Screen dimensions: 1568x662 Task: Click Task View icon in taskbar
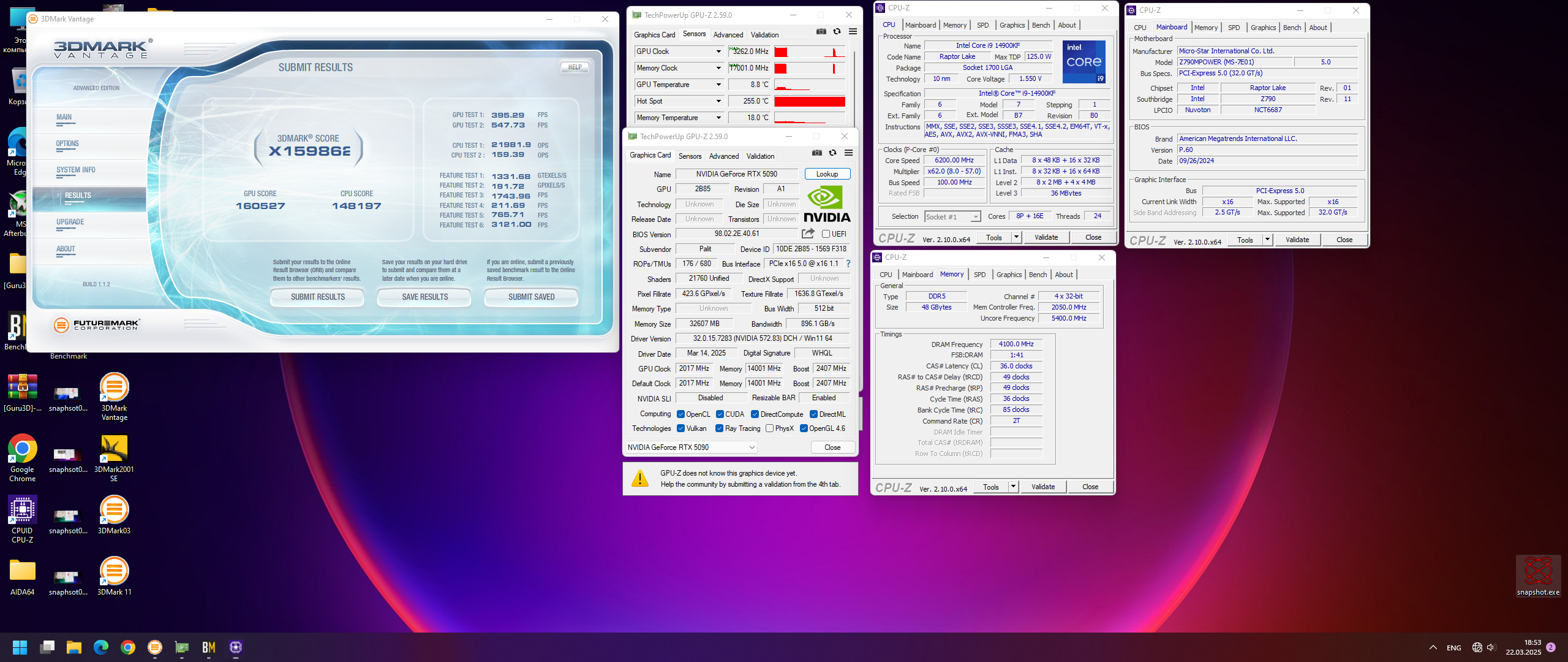[47, 647]
